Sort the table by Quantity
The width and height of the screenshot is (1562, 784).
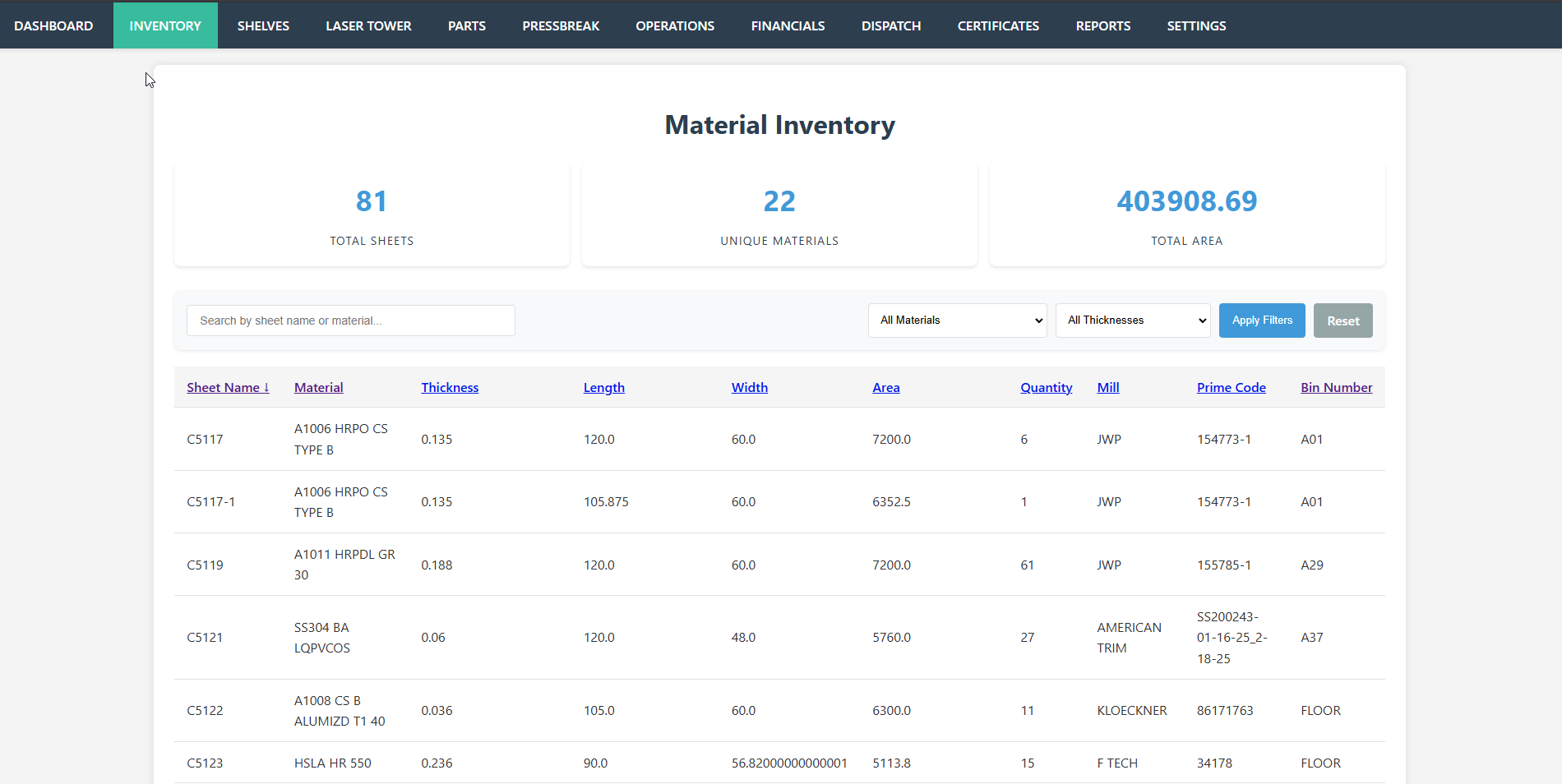coord(1046,388)
